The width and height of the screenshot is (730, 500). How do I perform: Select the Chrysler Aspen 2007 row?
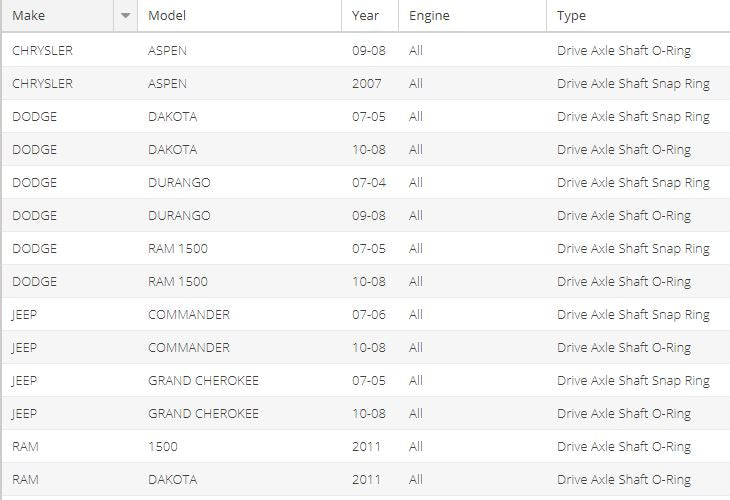coord(366,83)
